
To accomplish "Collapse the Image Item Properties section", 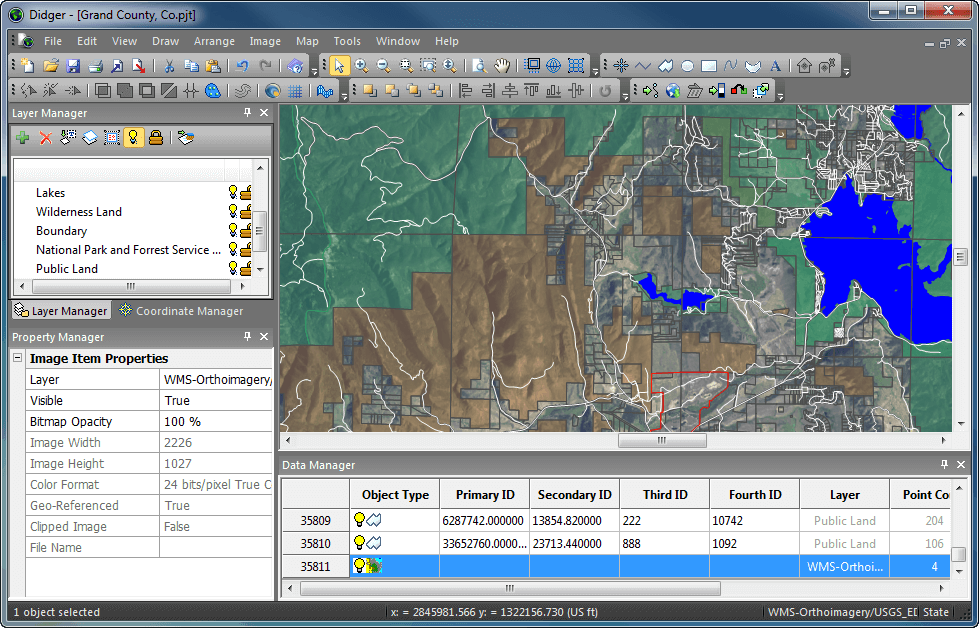I will point(17,358).
